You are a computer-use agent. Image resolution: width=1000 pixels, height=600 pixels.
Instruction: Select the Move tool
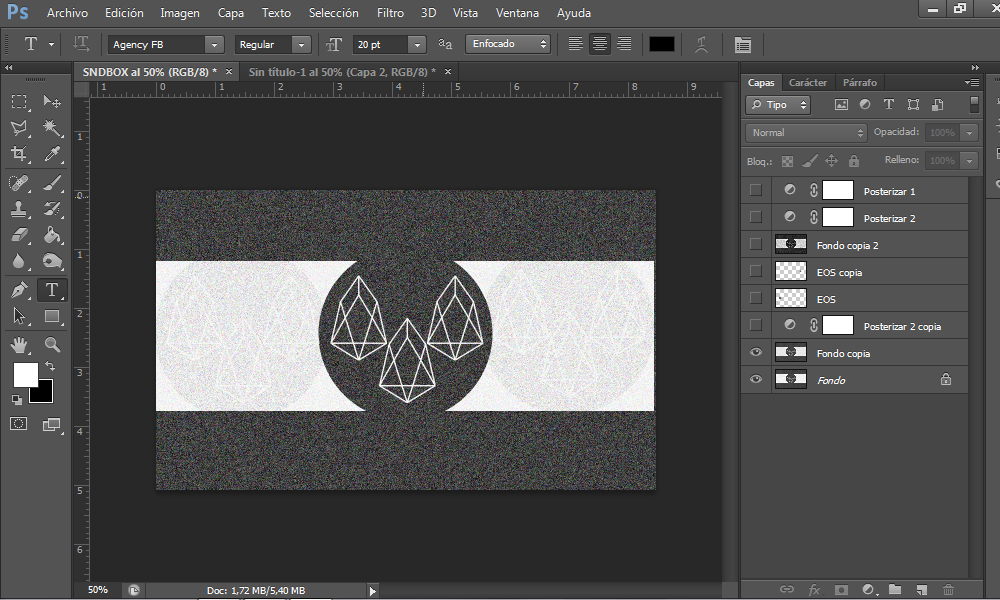pyautogui.click(x=52, y=101)
